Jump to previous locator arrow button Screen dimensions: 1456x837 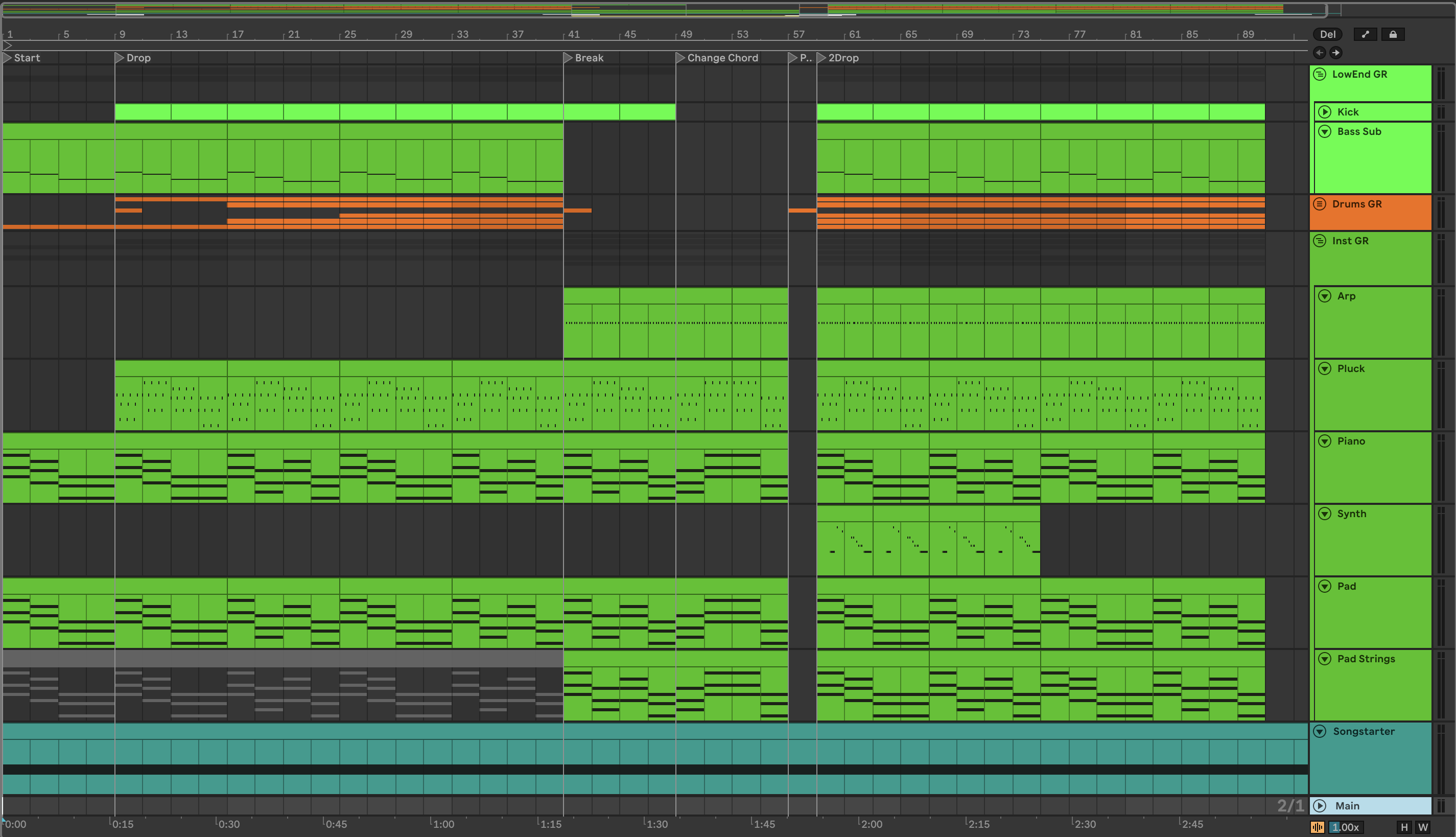pos(1319,53)
